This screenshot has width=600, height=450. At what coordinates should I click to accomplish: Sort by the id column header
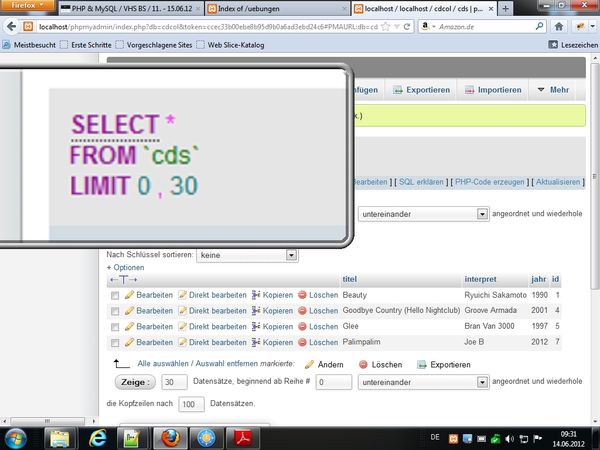(555, 279)
